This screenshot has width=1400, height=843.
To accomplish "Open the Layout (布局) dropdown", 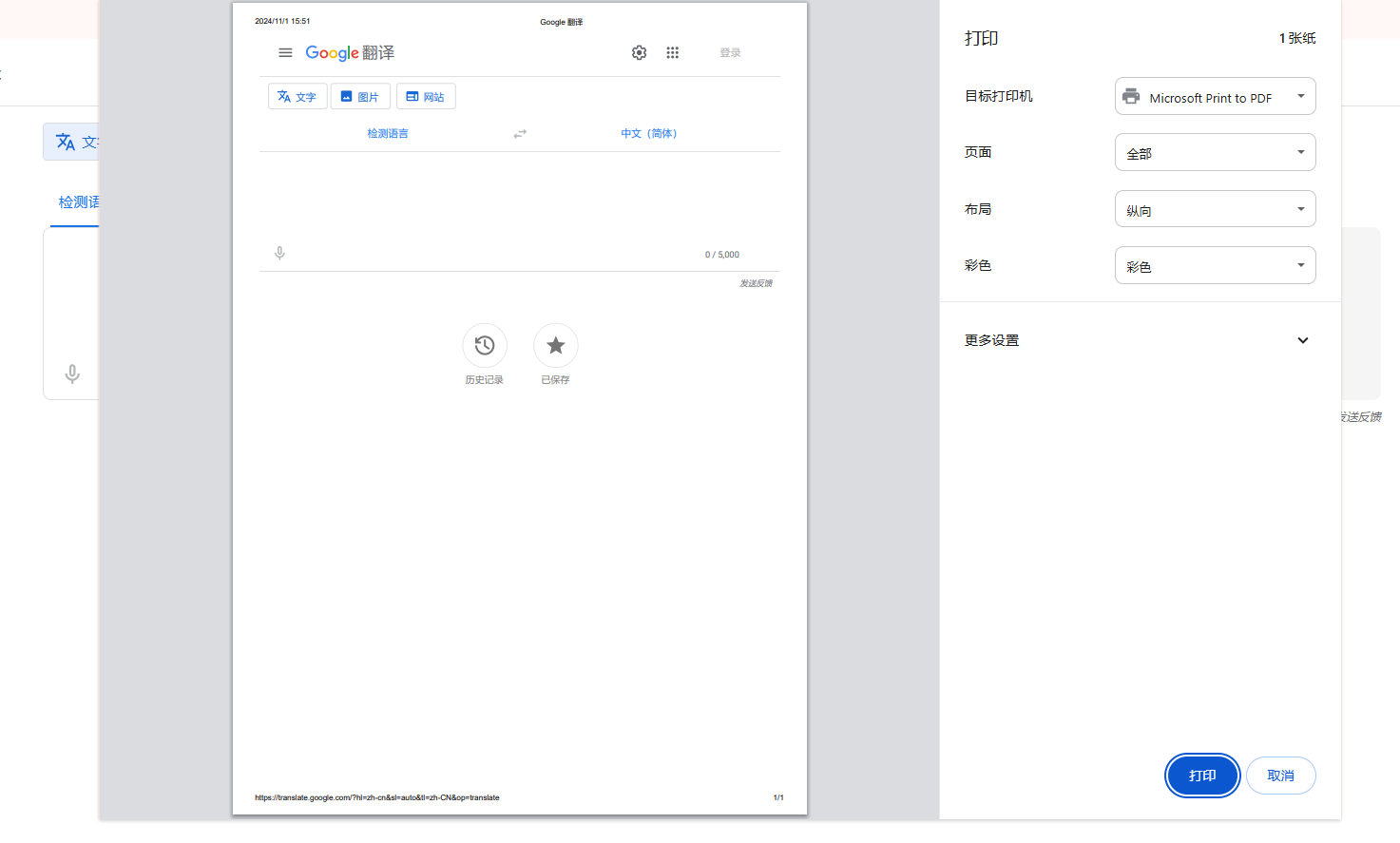I will (x=1215, y=209).
